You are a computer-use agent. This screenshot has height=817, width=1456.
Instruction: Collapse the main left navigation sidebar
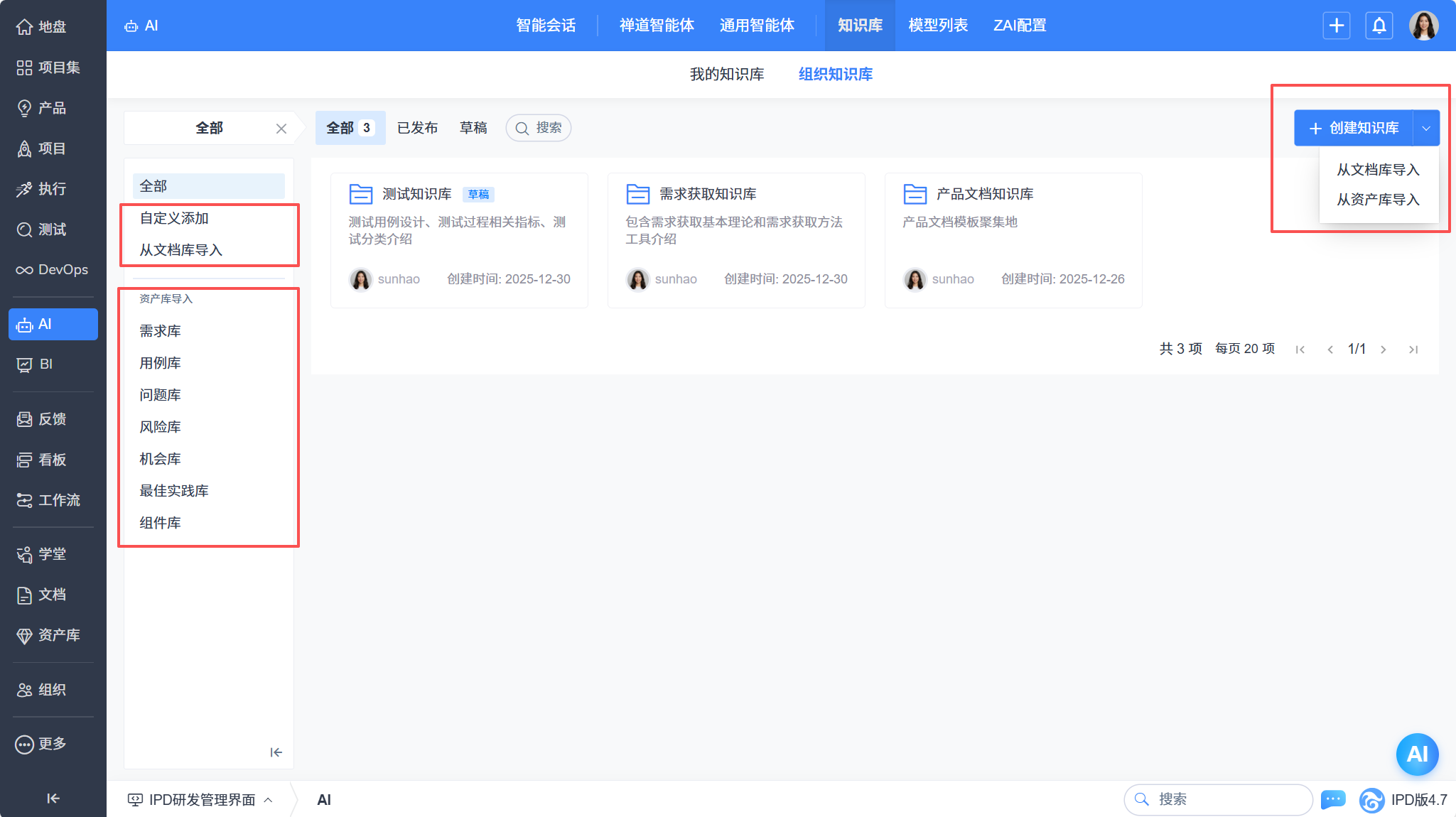tap(53, 799)
